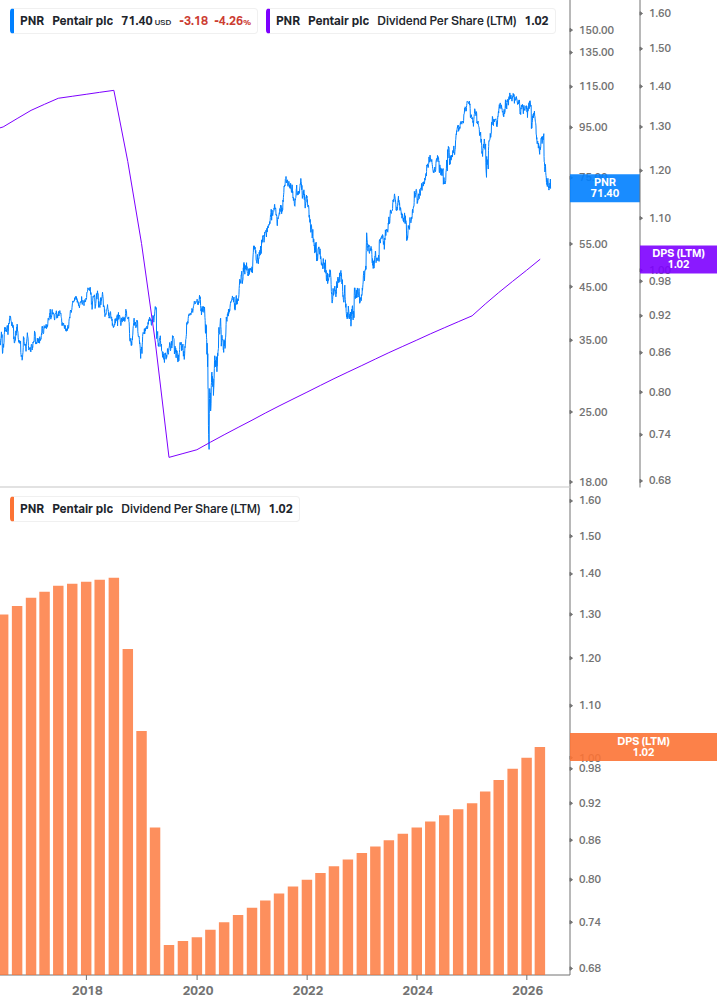Click the 2022 label on time axis

(x=308, y=991)
